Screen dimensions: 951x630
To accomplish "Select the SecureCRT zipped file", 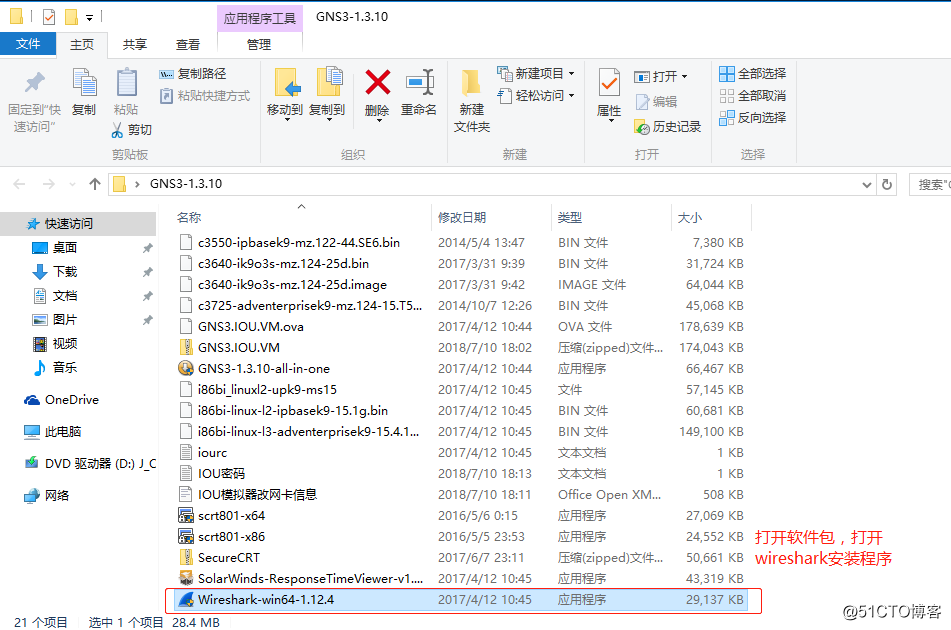I will click(x=461, y=558).
